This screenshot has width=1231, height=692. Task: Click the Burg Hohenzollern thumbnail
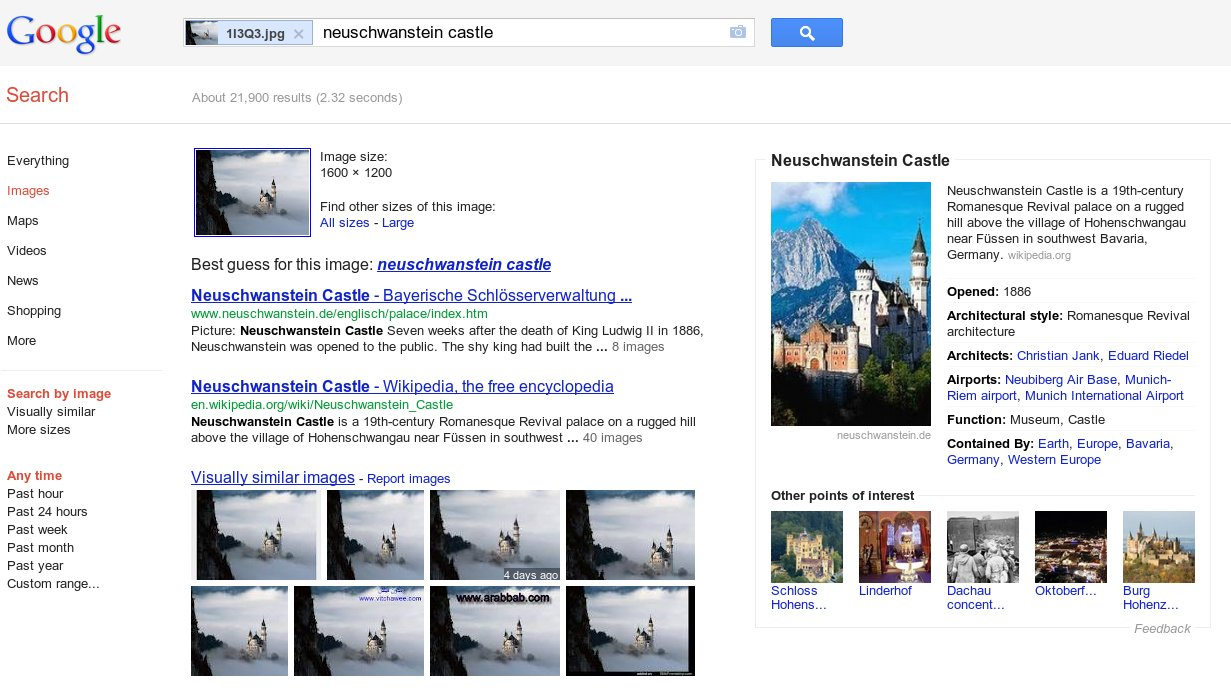pyautogui.click(x=1158, y=547)
